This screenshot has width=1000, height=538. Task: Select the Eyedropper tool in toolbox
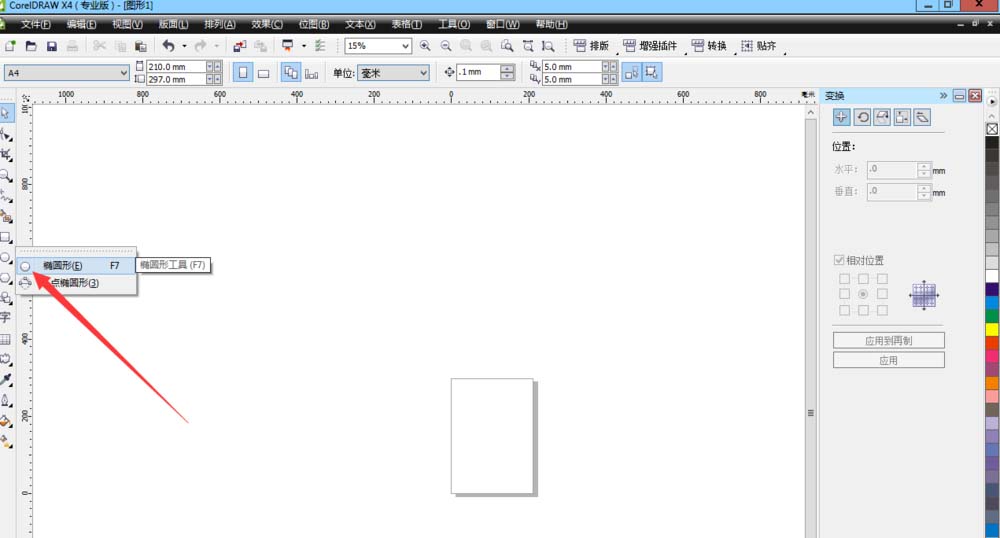coord(7,380)
